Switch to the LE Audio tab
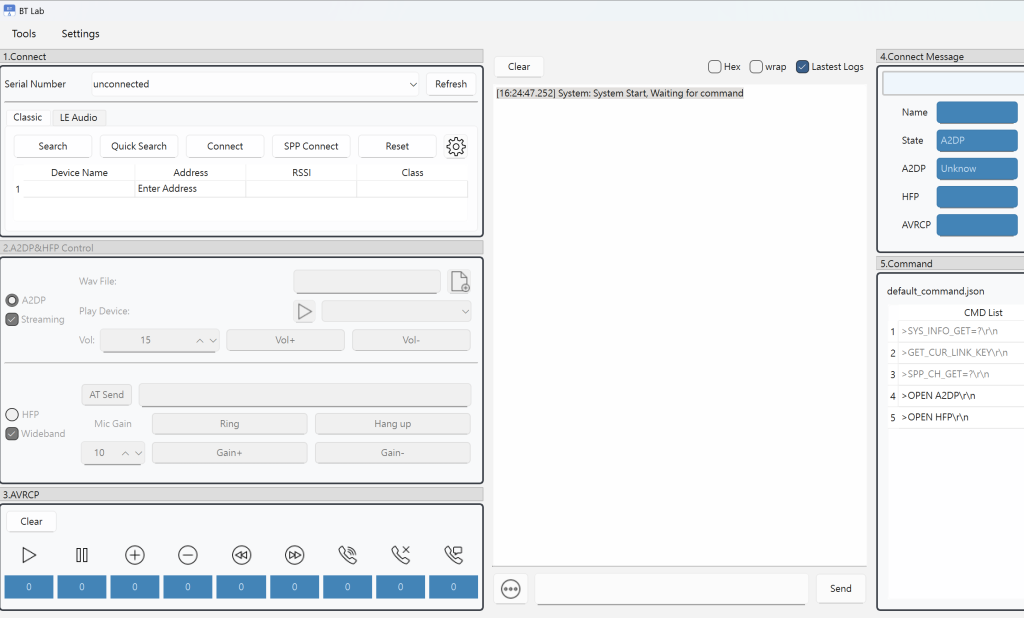Image resolution: width=1024 pixels, height=618 pixels. pyautogui.click(x=78, y=118)
